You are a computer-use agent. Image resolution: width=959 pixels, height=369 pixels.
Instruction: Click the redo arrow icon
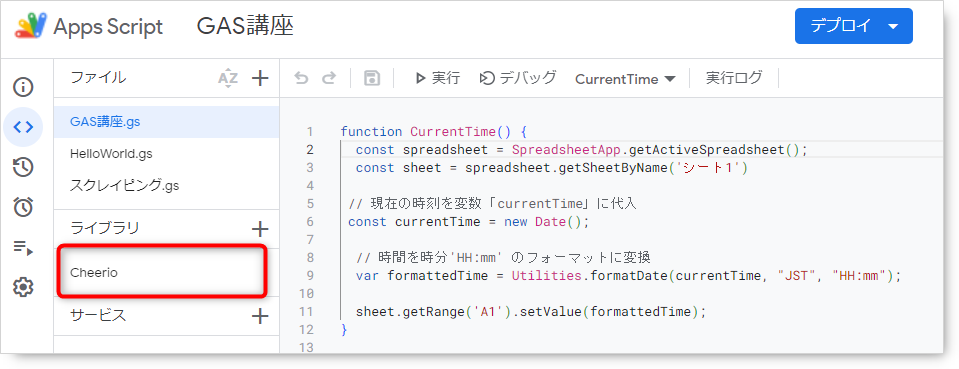click(330, 78)
